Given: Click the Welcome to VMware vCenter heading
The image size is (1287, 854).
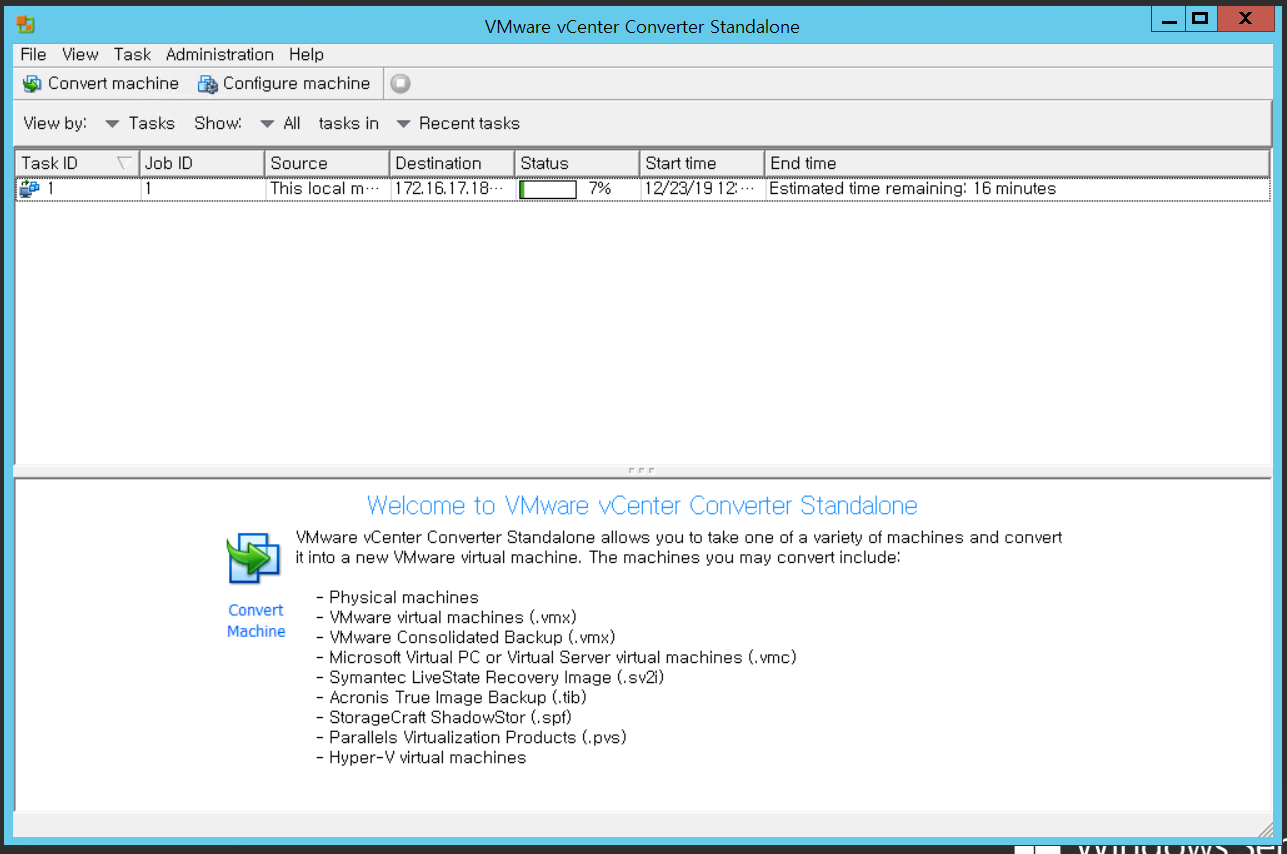Looking at the screenshot, I should click(x=642, y=506).
